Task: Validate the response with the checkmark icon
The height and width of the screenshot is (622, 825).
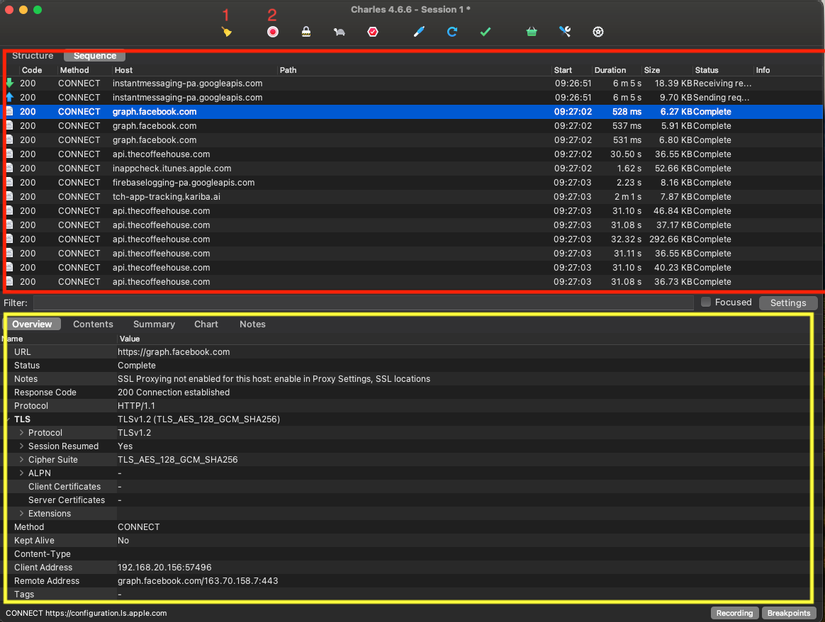Action: pos(485,31)
